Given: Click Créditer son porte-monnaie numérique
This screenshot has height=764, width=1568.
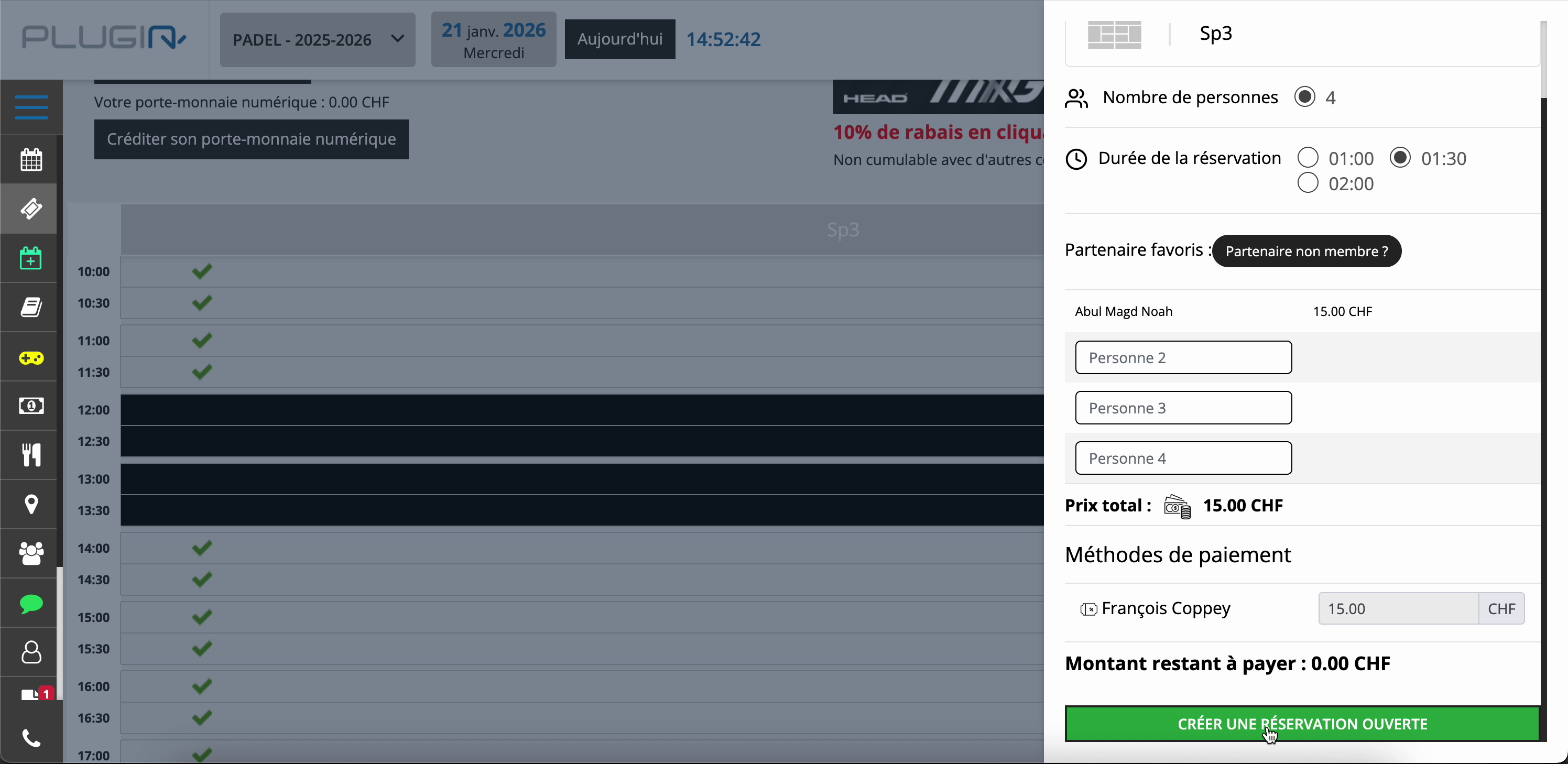Looking at the screenshot, I should pyautogui.click(x=252, y=139).
